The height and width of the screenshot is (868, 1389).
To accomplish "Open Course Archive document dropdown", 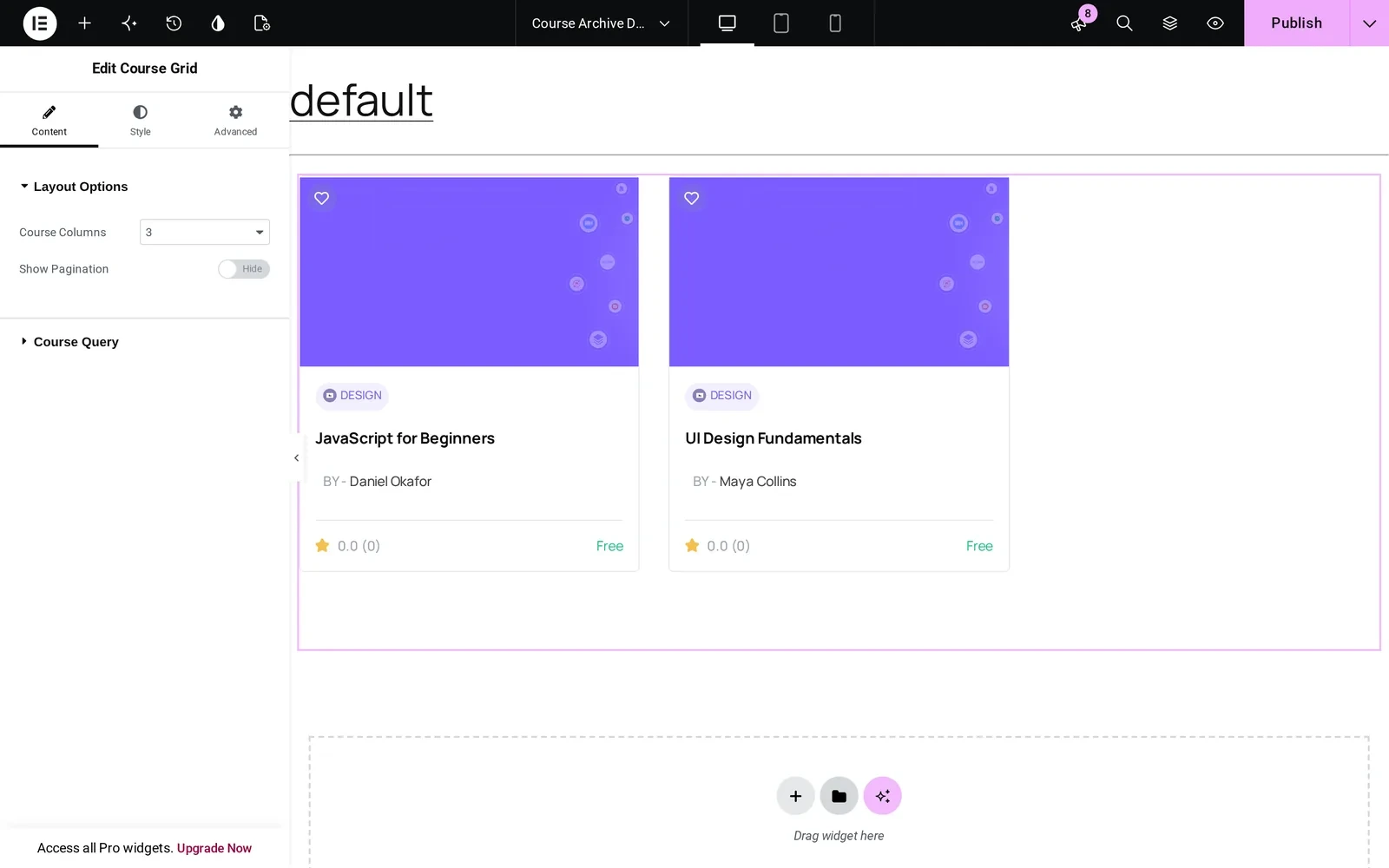I will [602, 23].
